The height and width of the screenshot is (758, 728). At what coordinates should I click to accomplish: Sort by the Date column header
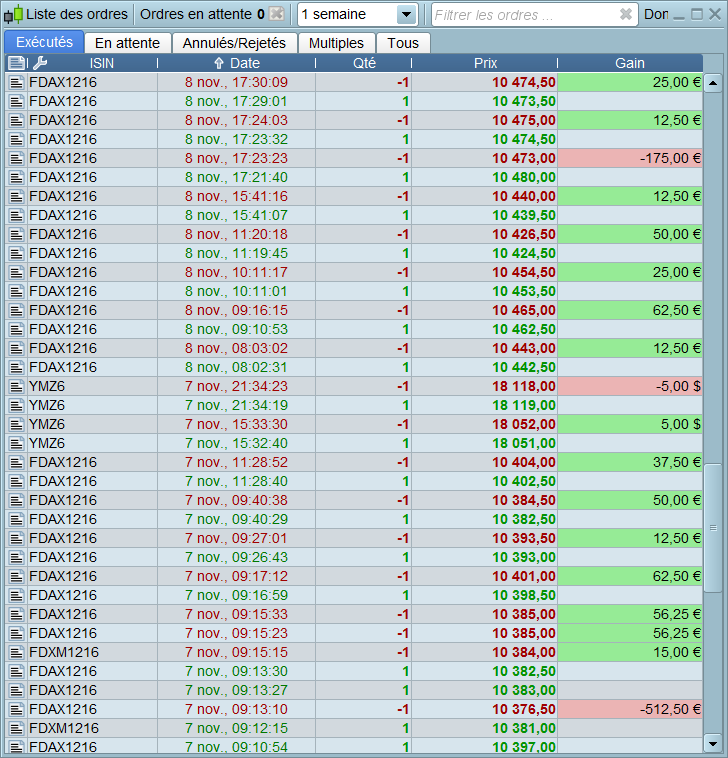[x=237, y=63]
